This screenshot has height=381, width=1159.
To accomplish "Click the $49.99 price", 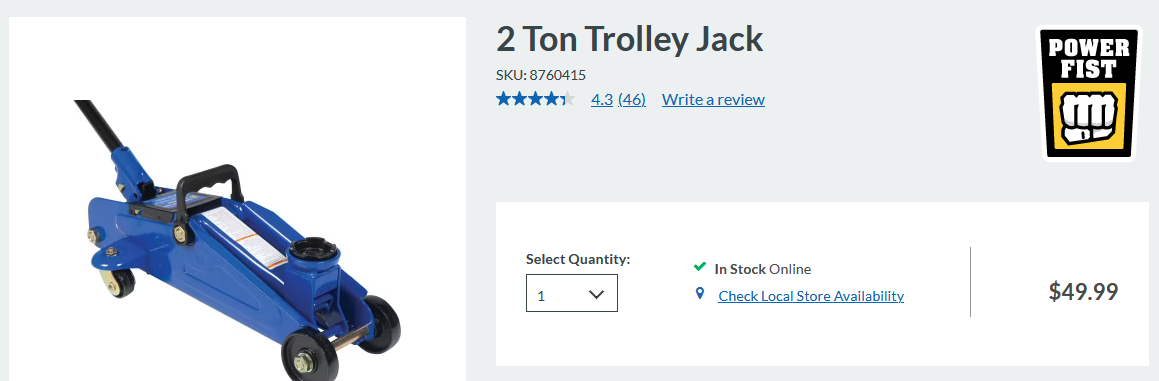I will click(1083, 291).
